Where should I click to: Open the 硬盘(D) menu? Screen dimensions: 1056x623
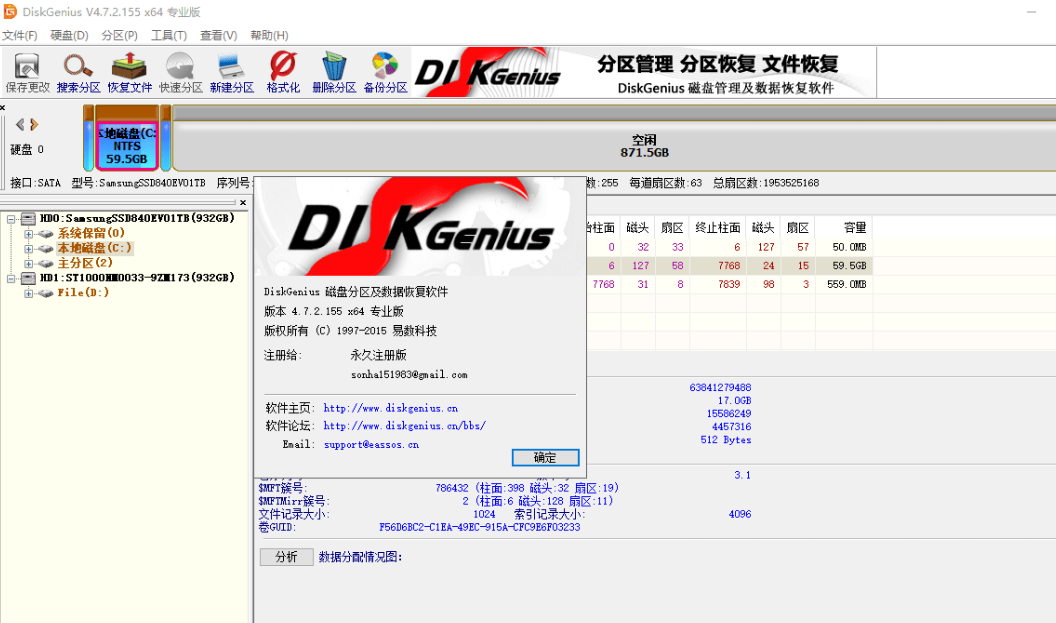pos(69,35)
